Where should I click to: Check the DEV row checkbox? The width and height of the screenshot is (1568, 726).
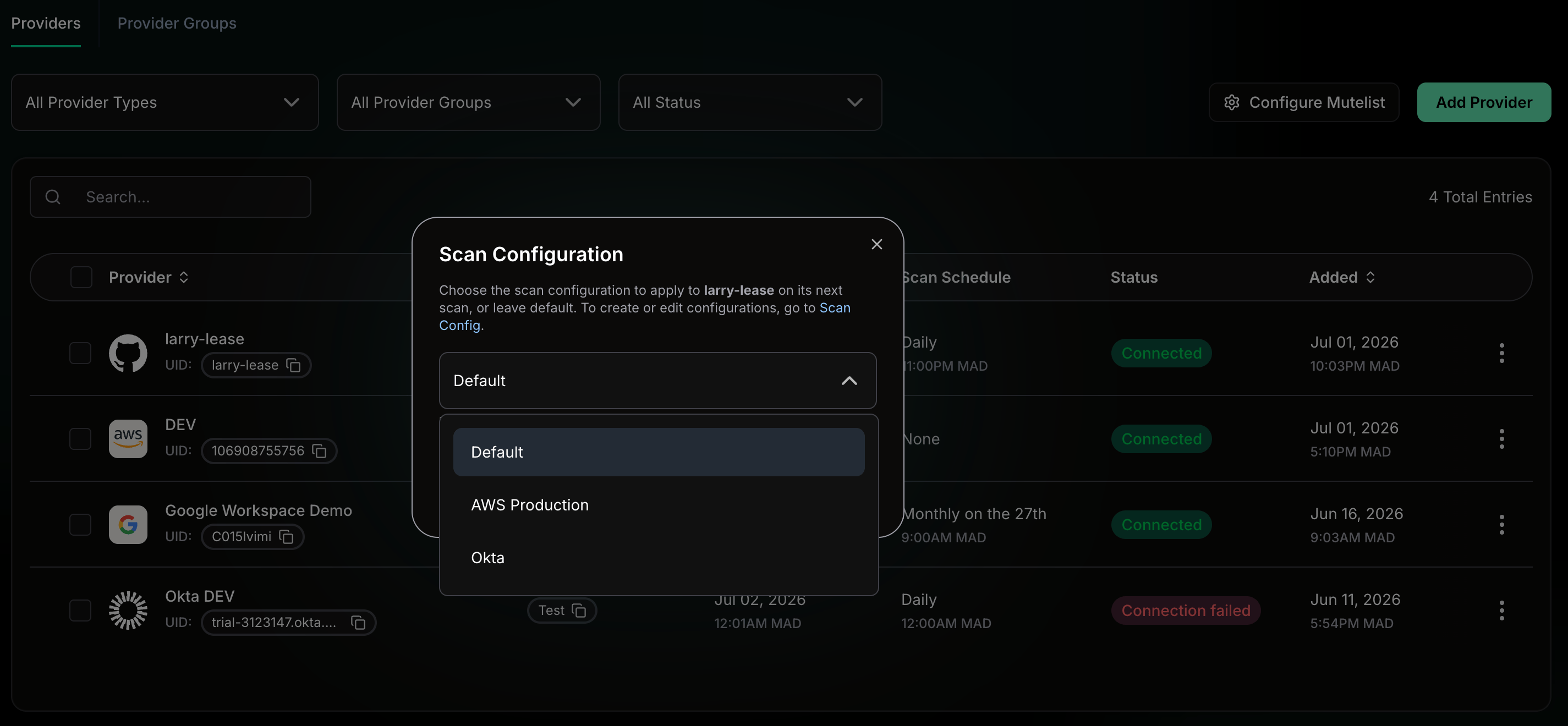click(80, 439)
